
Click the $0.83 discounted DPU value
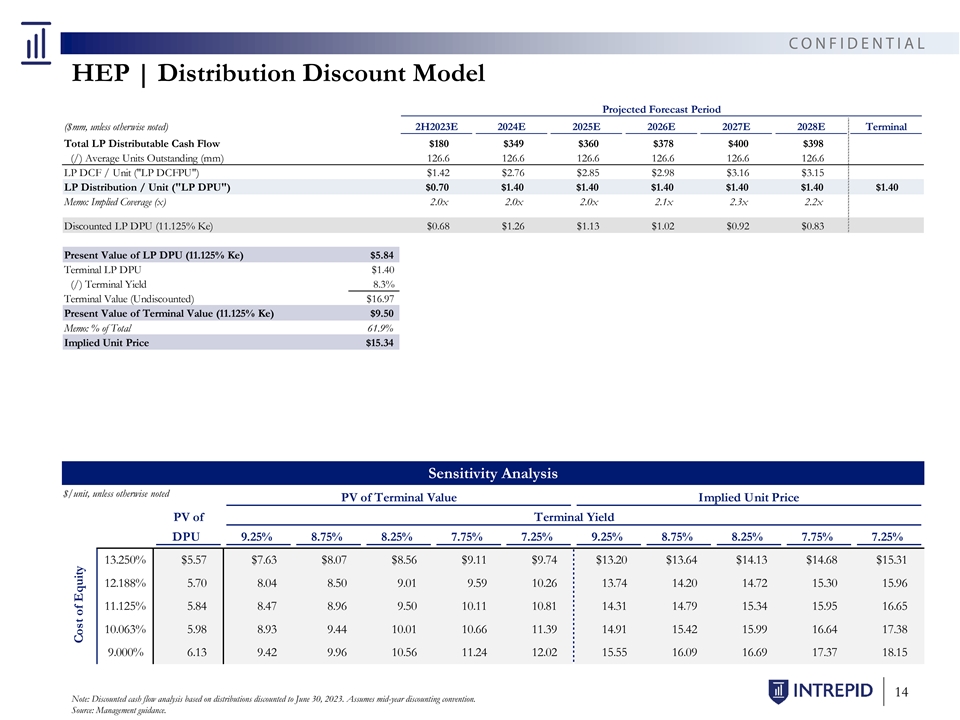tap(812, 226)
